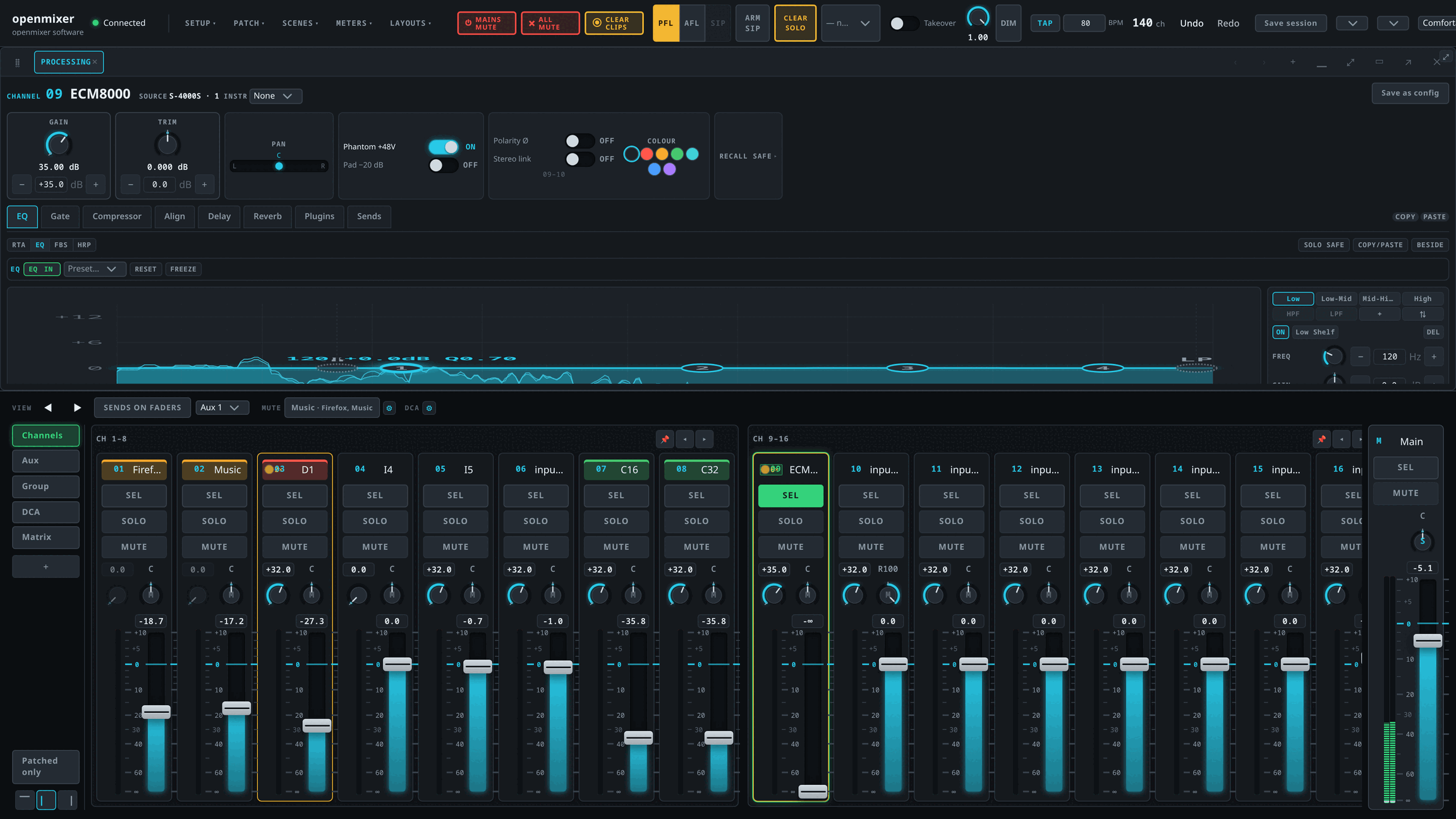Viewport: 1456px width, 819px height.
Task: Click the Save session button
Action: [1290, 23]
